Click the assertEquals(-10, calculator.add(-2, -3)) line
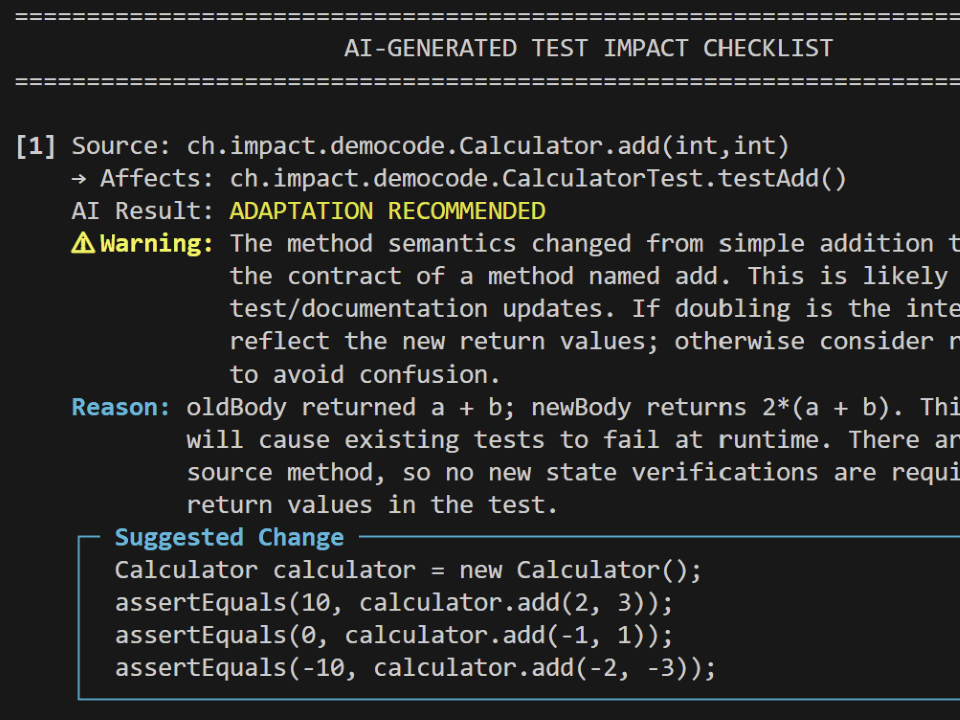Screen dimensions: 960x720 click(415, 668)
